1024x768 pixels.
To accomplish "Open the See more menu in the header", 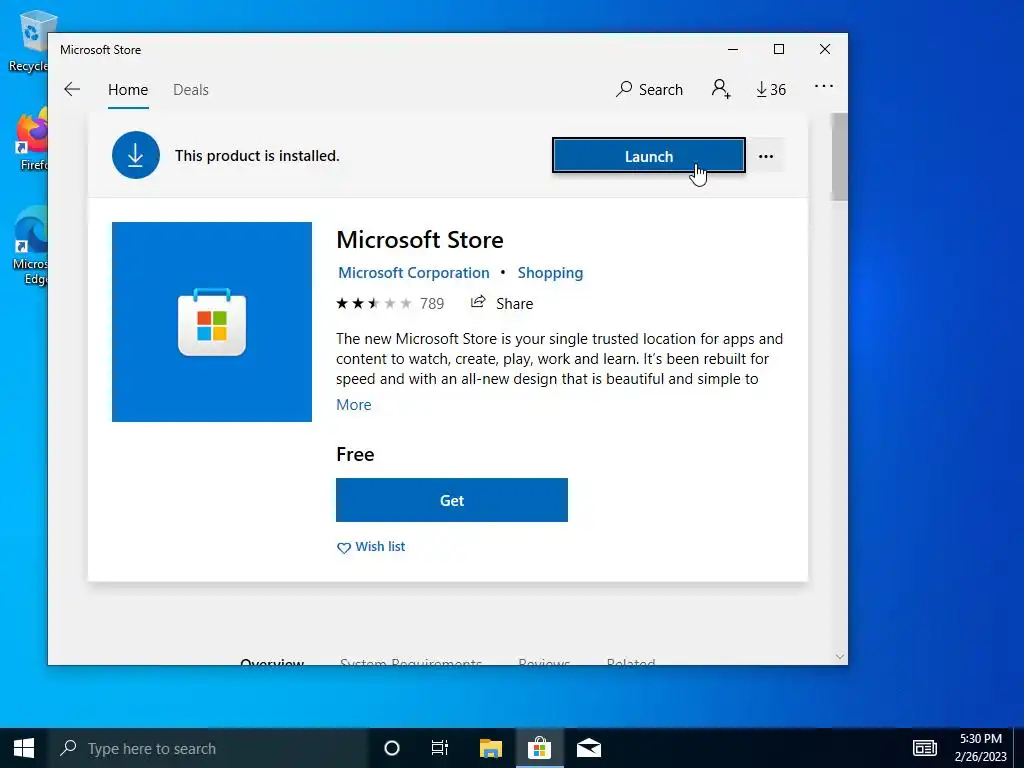I will pyautogui.click(x=824, y=86).
